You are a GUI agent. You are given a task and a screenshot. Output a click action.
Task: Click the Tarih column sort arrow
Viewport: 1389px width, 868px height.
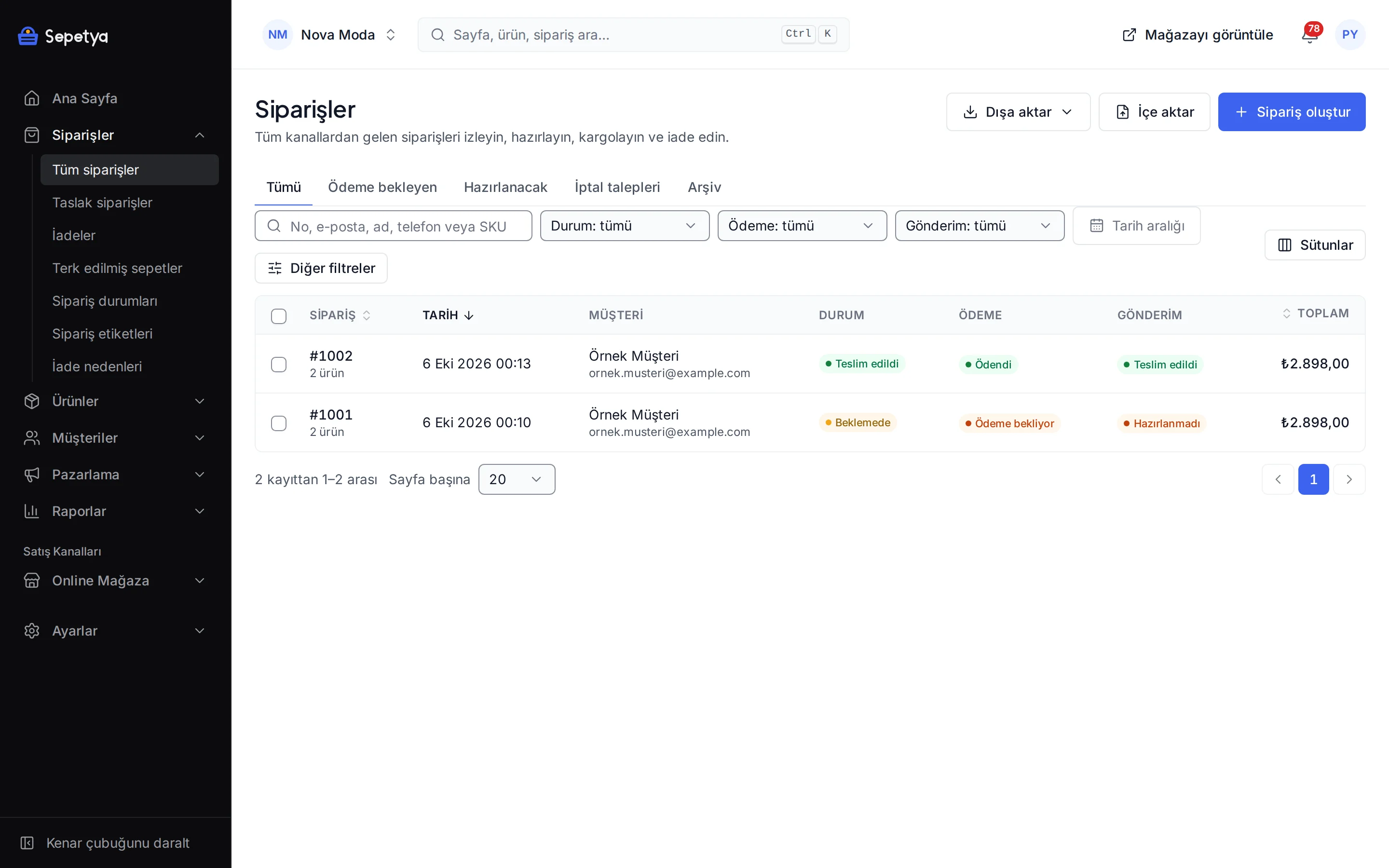pyautogui.click(x=468, y=315)
